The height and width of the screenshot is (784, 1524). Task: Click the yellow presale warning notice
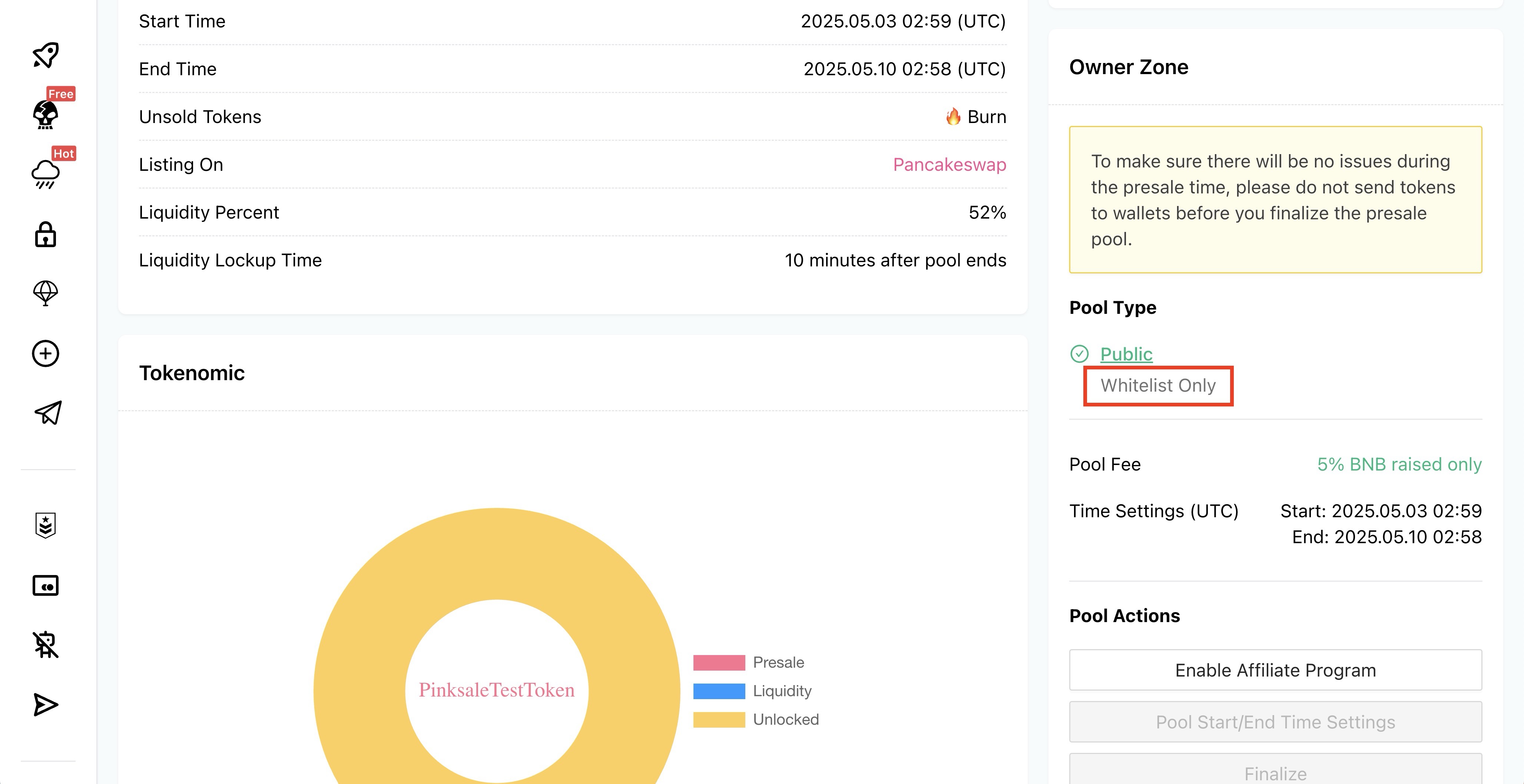[1276, 200]
